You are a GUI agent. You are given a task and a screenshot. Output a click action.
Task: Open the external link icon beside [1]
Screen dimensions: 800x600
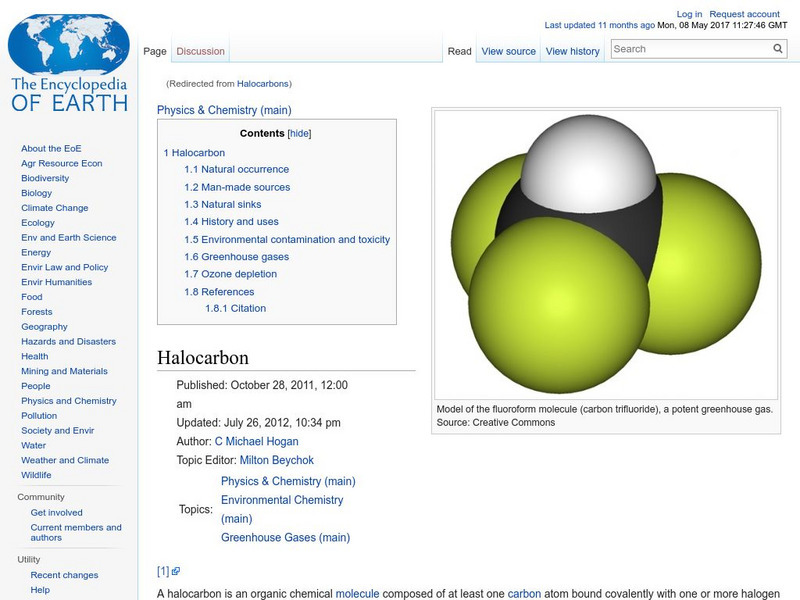point(176,572)
